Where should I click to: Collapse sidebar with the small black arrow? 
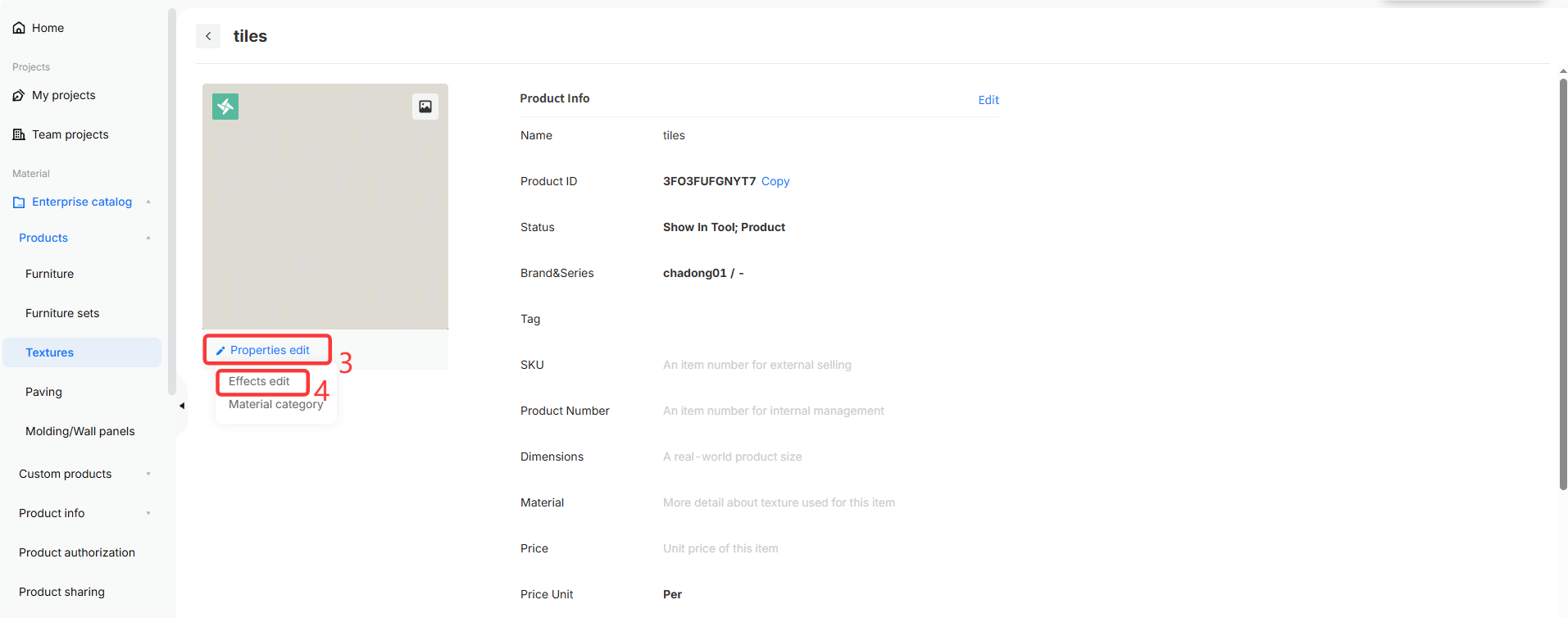coord(182,406)
